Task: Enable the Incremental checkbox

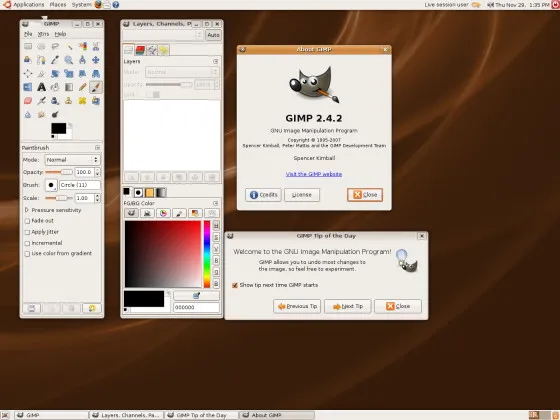Action: pyautogui.click(x=27, y=243)
